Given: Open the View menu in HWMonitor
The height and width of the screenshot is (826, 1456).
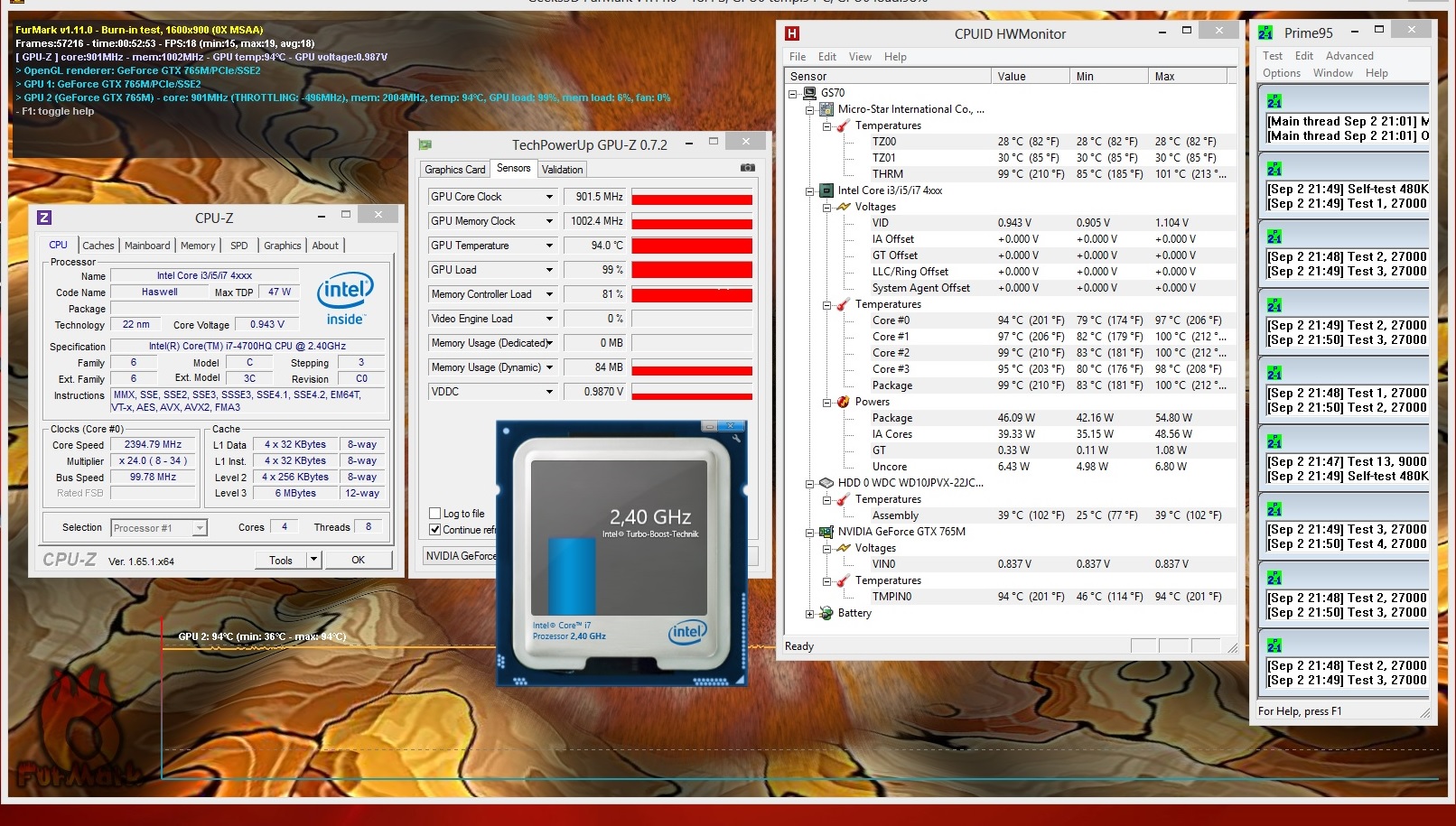Looking at the screenshot, I should [x=860, y=57].
